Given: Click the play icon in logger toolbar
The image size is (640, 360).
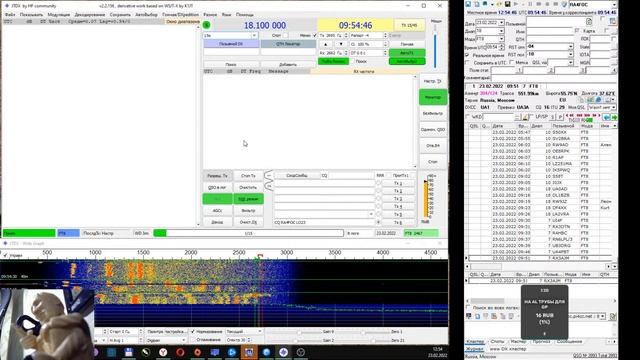Looking at the screenshot, I should (516, 4).
